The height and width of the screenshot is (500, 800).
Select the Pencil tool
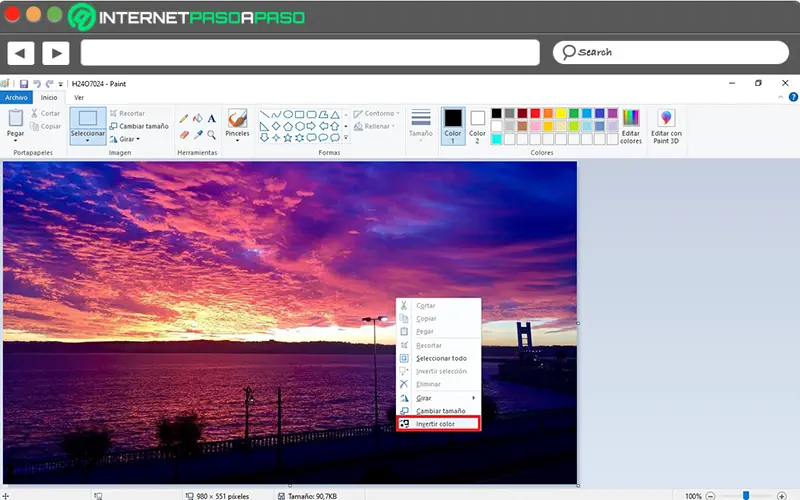click(184, 119)
